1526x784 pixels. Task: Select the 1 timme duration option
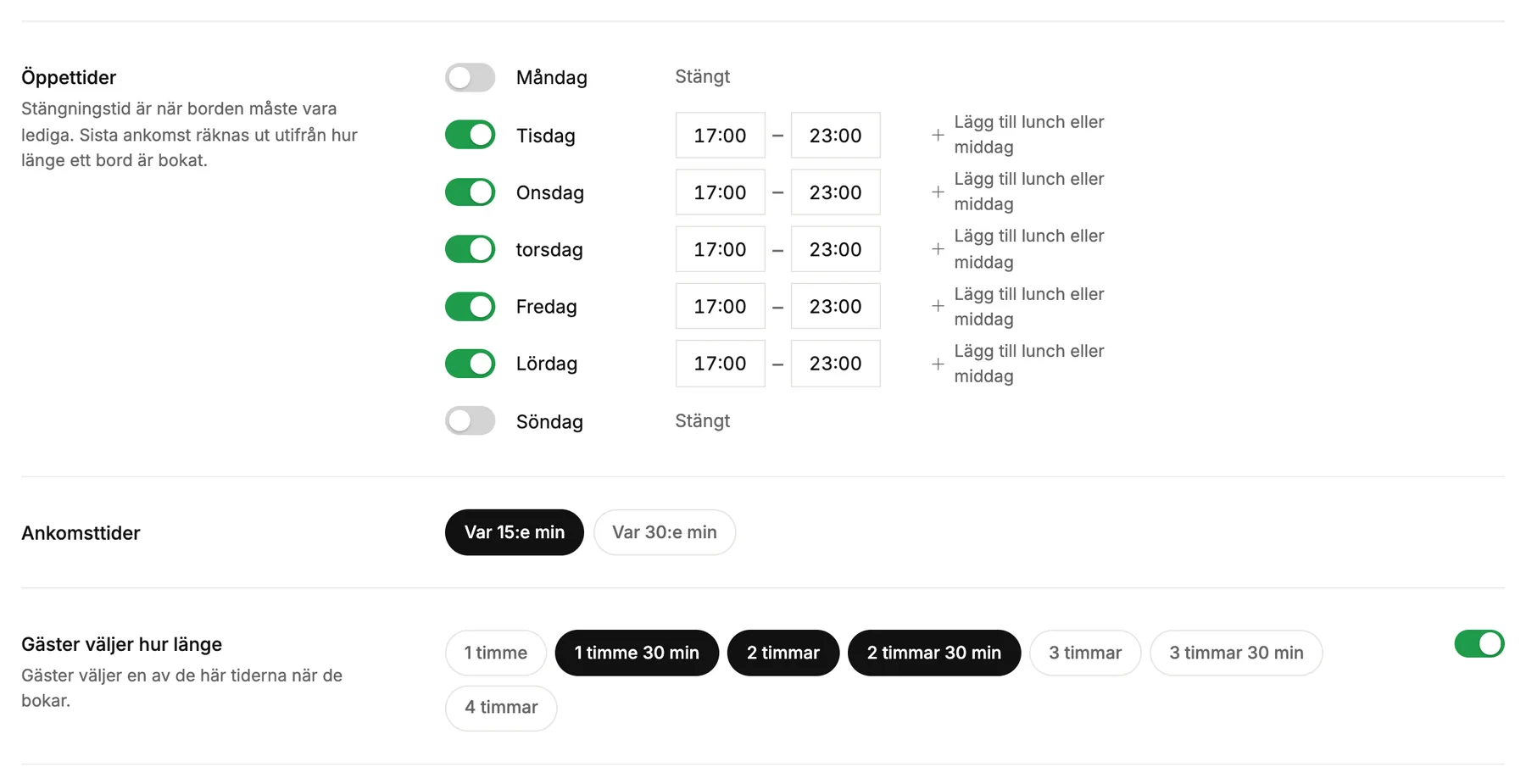(x=496, y=653)
